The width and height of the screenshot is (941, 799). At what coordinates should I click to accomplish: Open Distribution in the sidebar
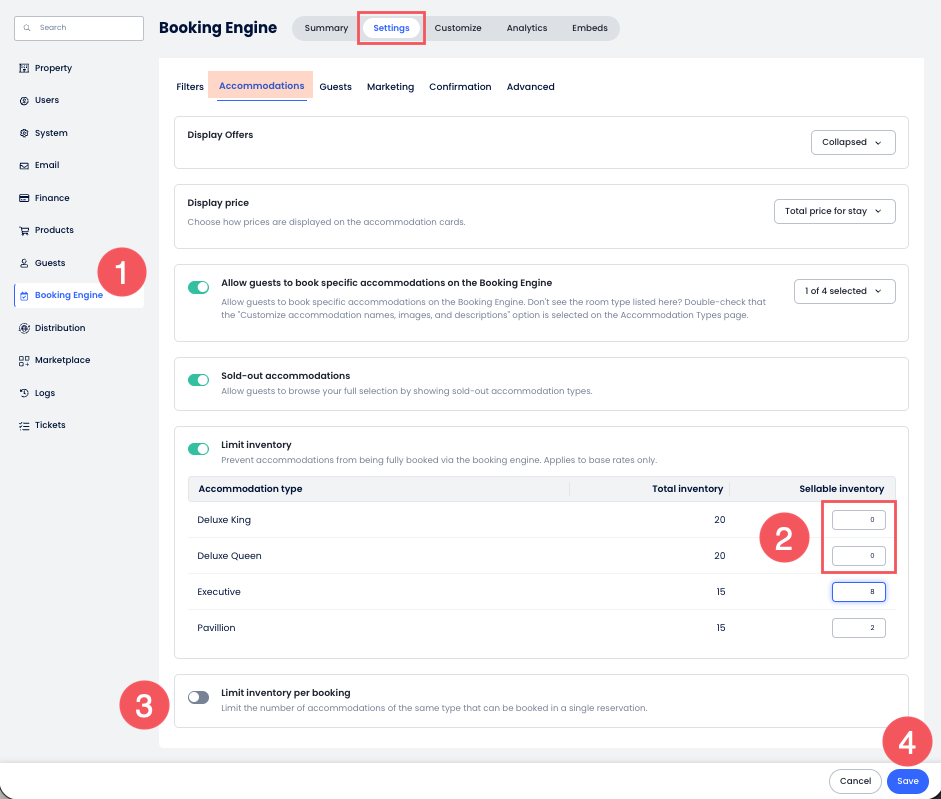pos(60,328)
